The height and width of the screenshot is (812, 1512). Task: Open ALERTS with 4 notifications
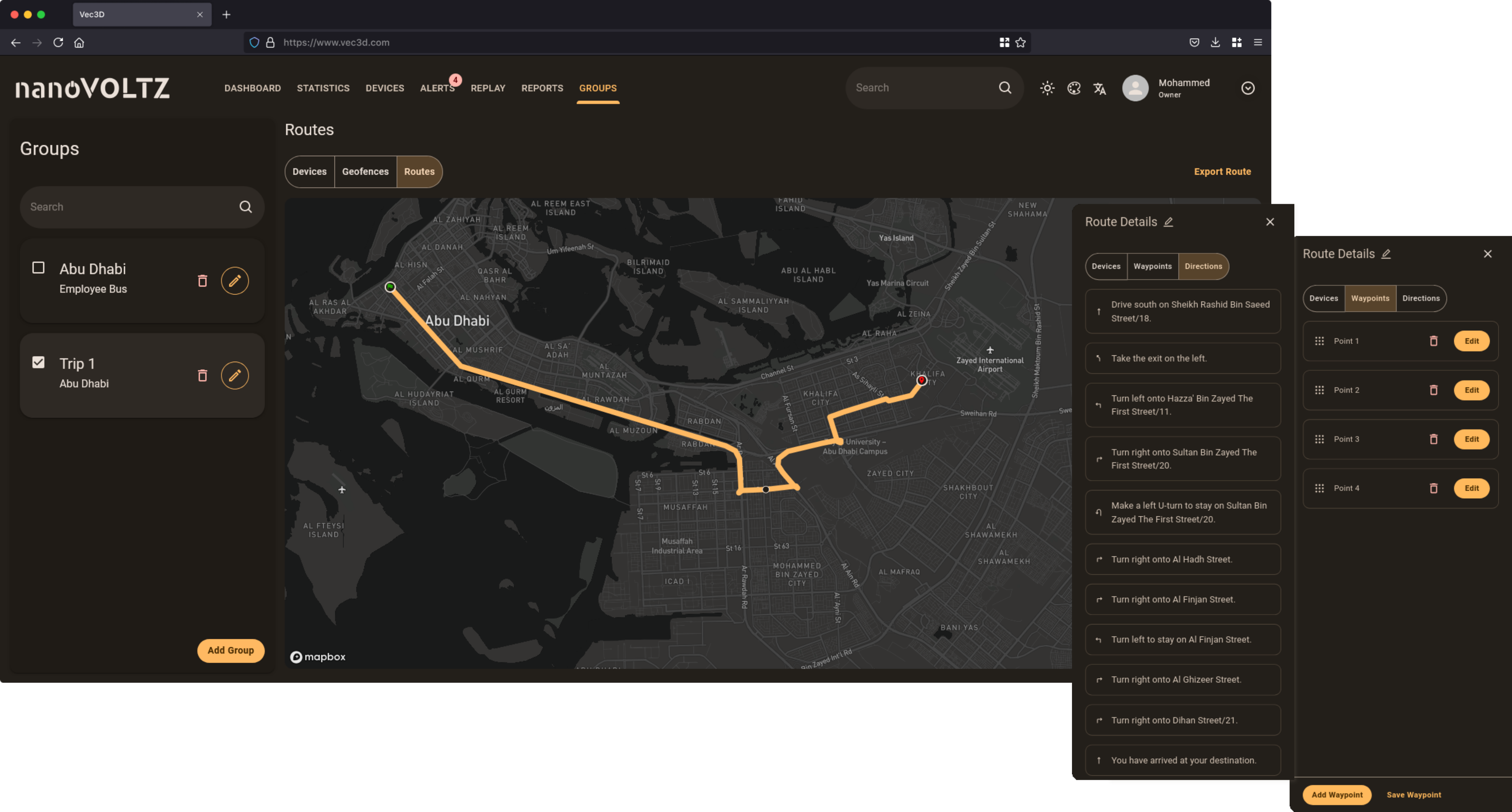coord(437,88)
